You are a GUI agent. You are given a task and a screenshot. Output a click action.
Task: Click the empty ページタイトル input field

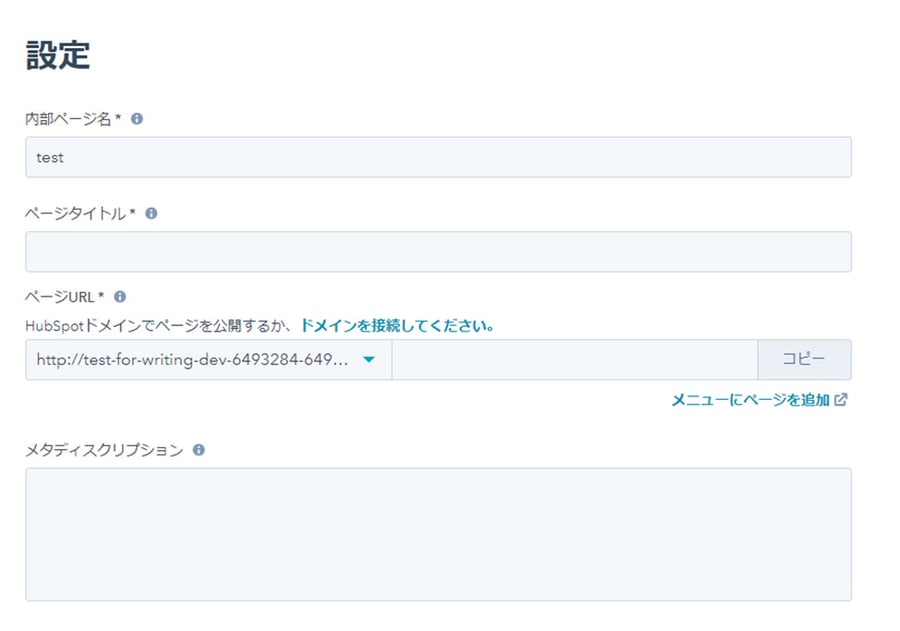(438, 252)
